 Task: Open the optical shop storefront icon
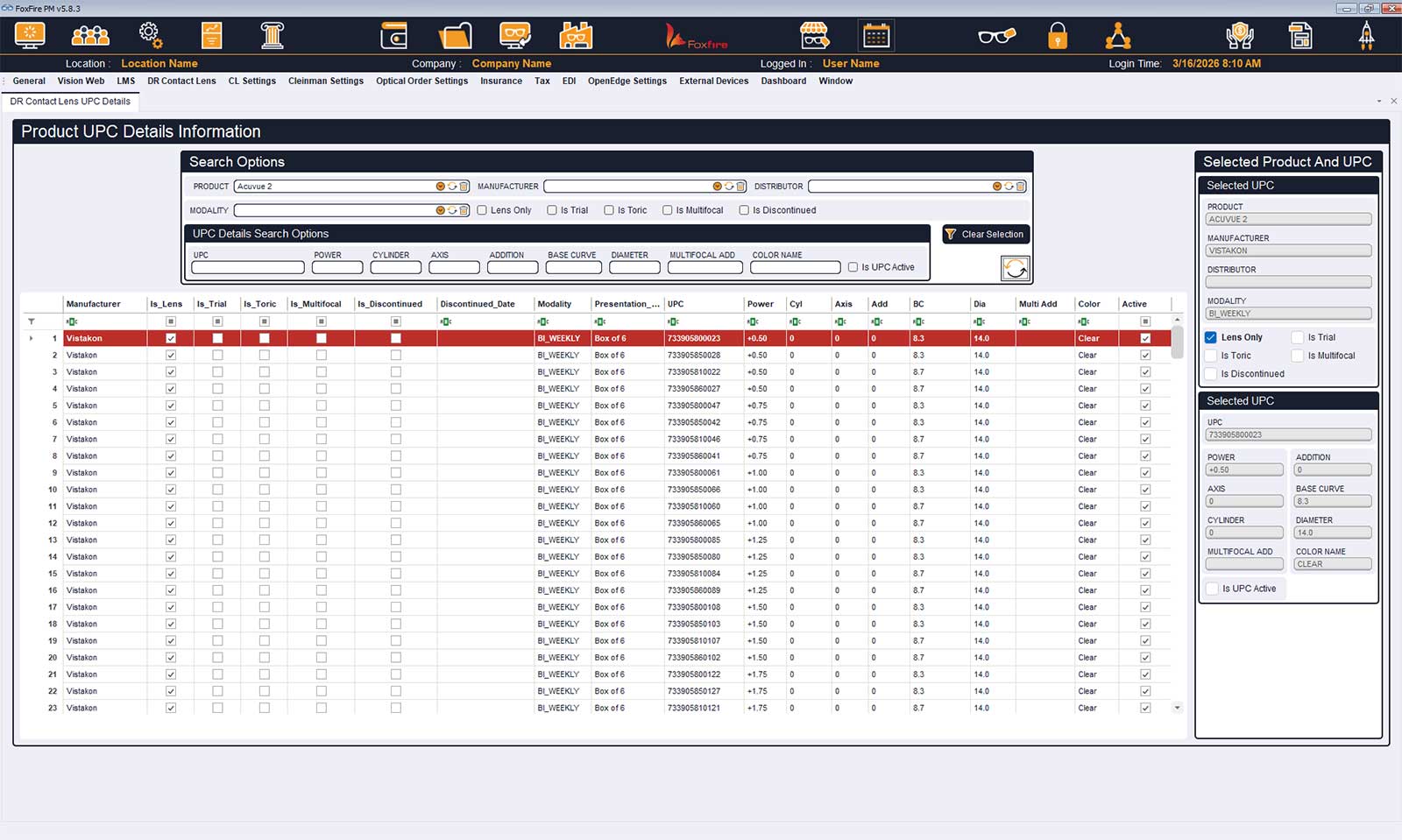pyautogui.click(x=815, y=36)
